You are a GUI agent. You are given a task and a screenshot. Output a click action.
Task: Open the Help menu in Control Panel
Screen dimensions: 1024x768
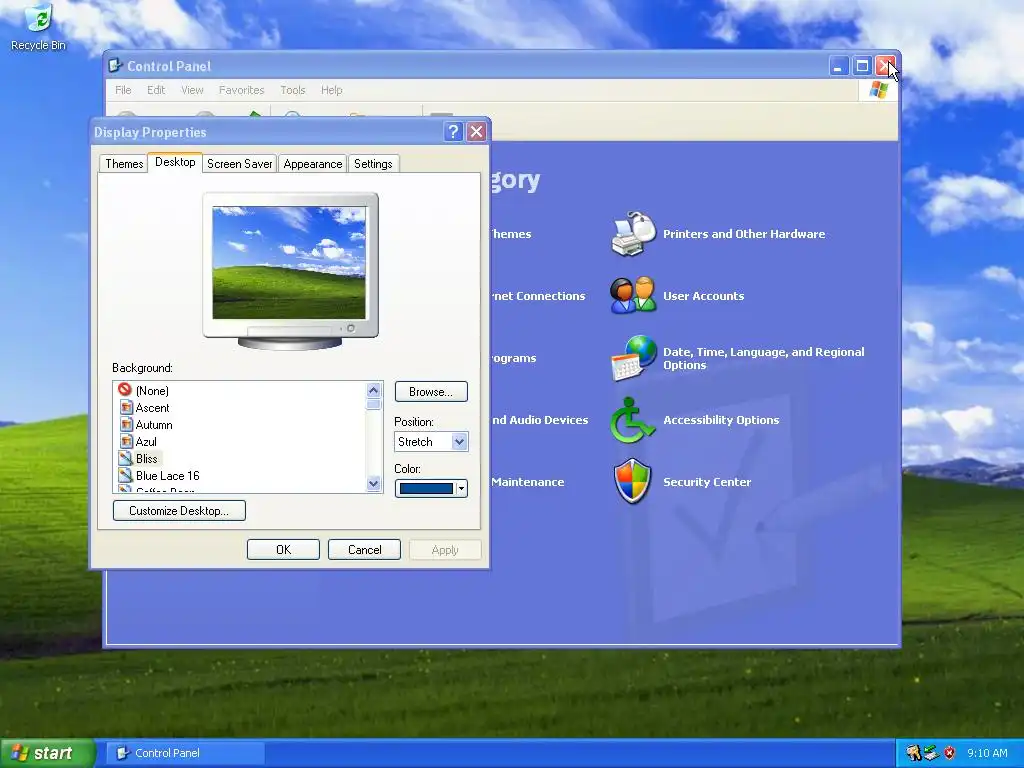[332, 89]
